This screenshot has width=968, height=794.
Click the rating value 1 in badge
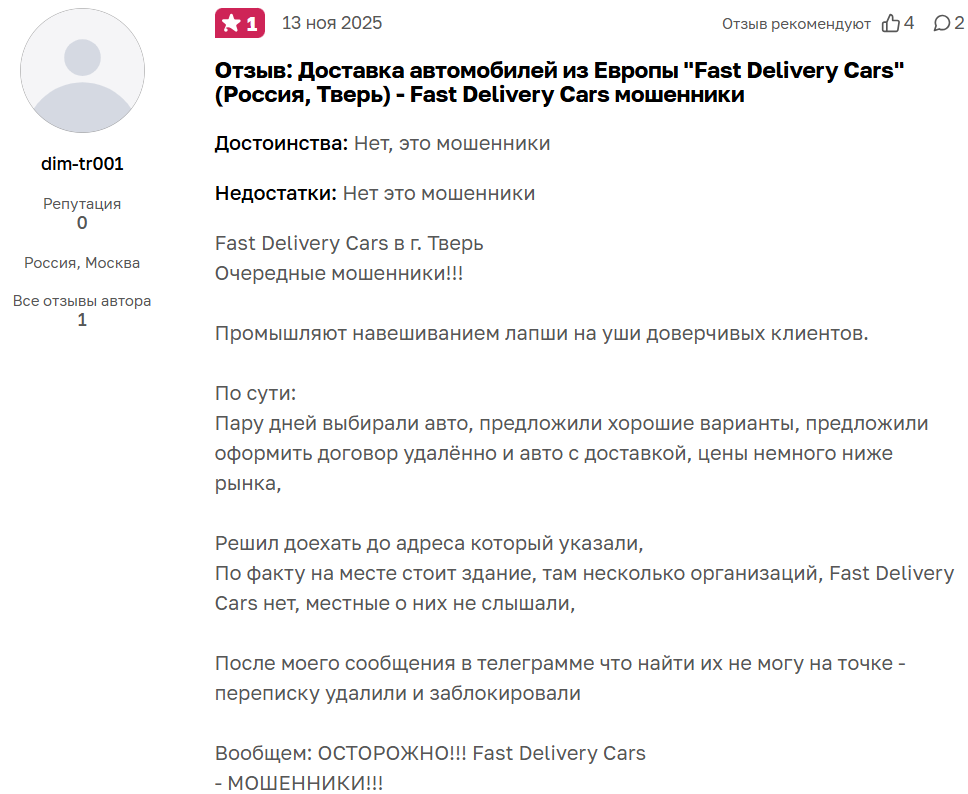[250, 22]
